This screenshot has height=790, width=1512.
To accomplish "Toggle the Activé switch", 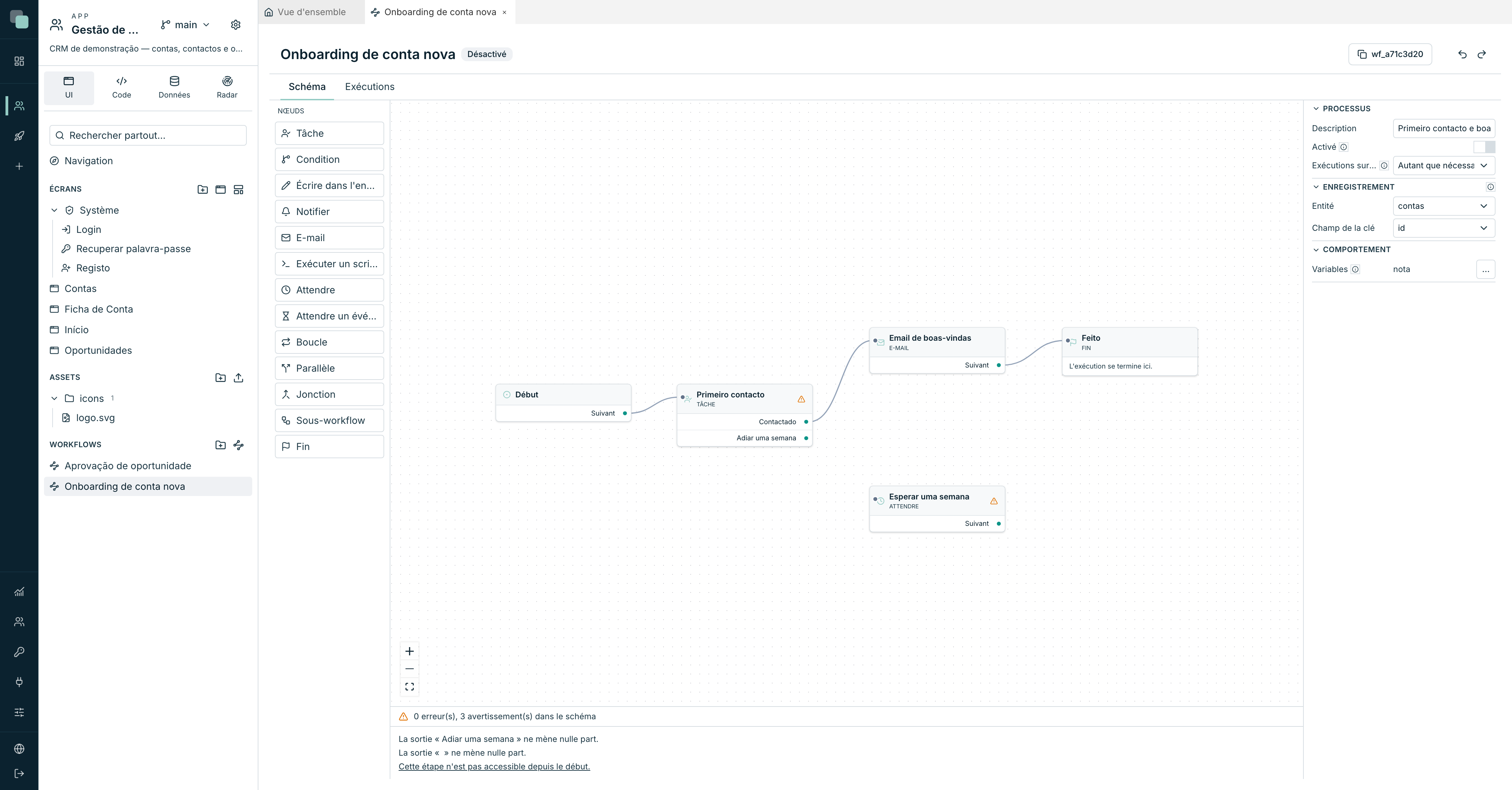I will pyautogui.click(x=1484, y=147).
